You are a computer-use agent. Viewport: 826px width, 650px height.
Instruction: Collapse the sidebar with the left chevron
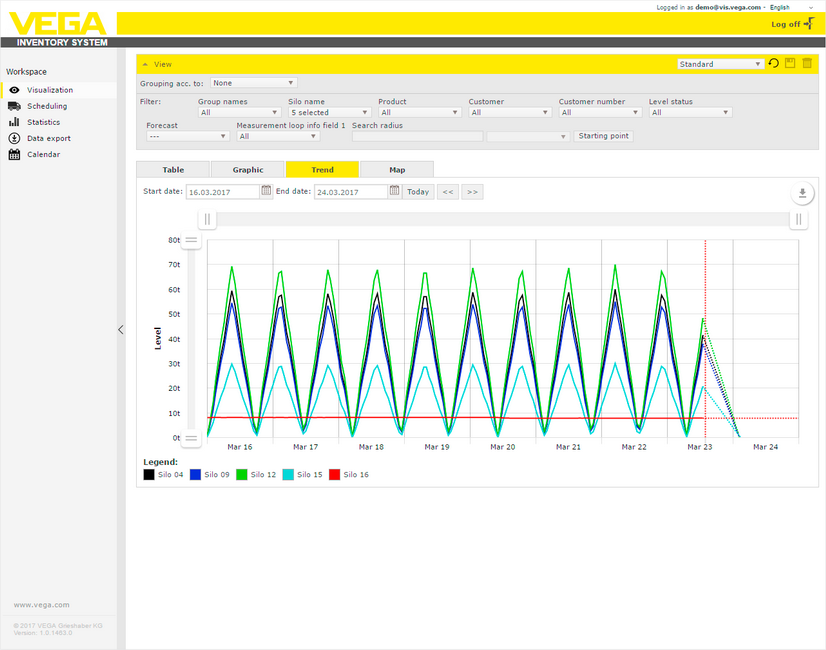121,329
